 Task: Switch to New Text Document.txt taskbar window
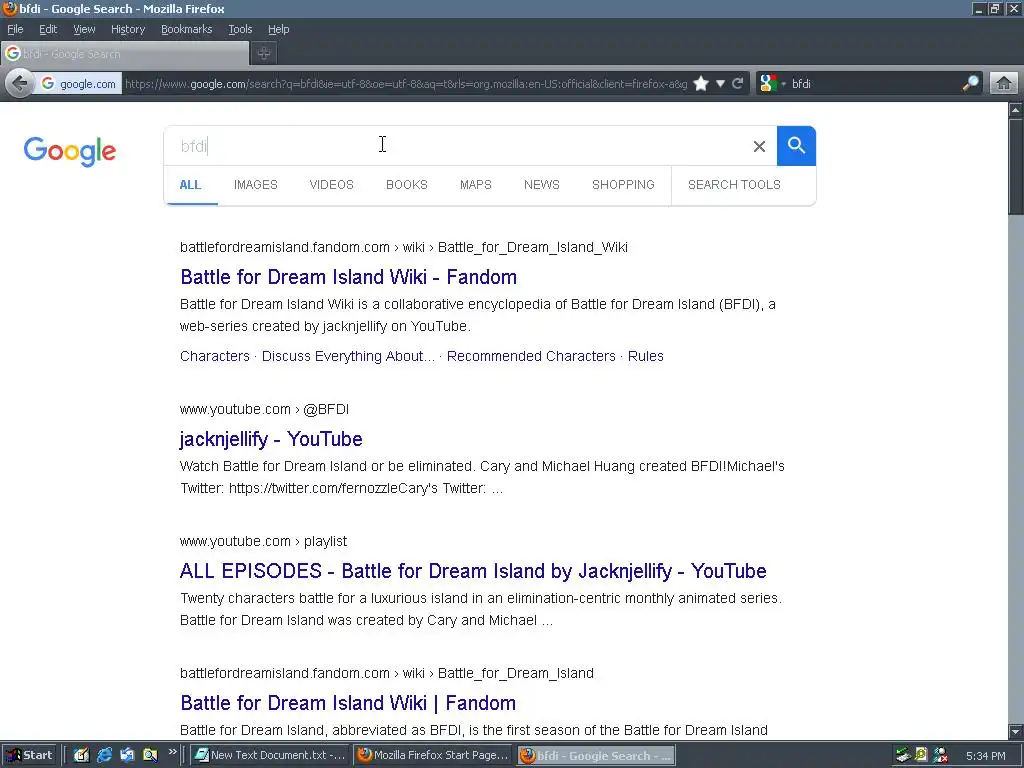(270, 755)
